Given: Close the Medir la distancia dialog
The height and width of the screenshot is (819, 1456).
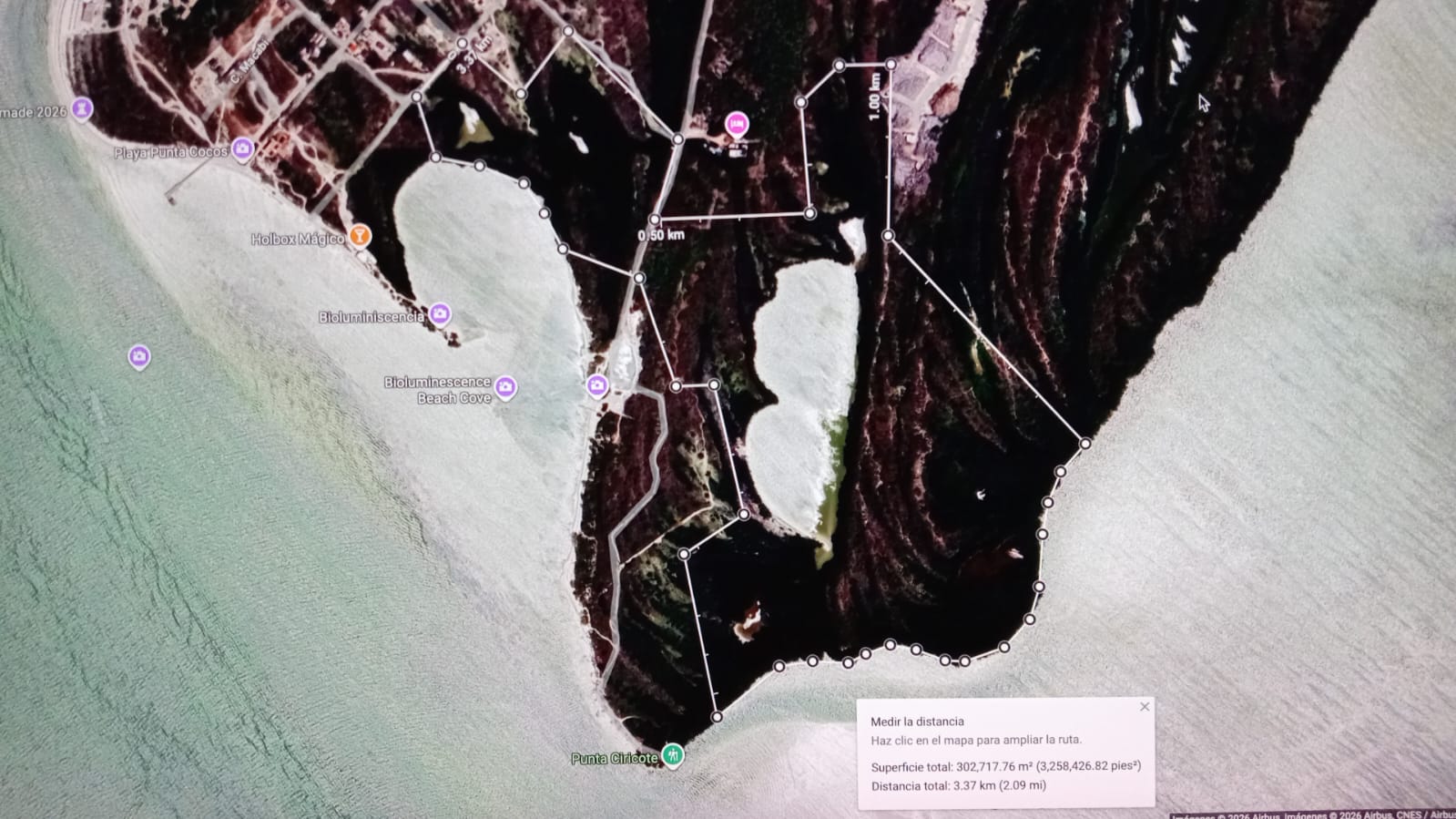Looking at the screenshot, I should pos(1145,707).
